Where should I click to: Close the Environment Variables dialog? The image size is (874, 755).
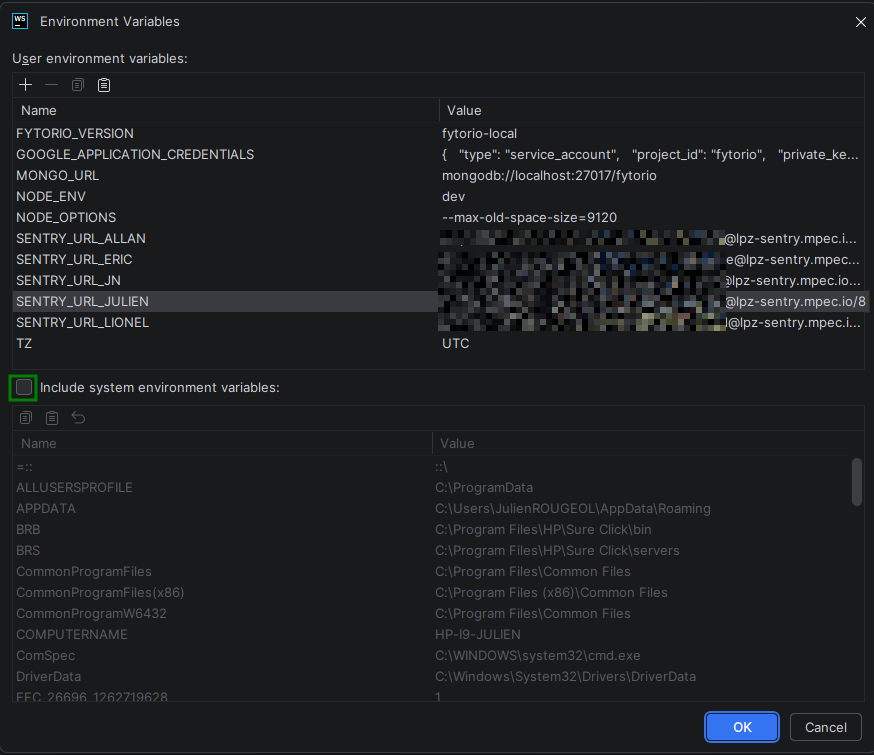[x=861, y=21]
